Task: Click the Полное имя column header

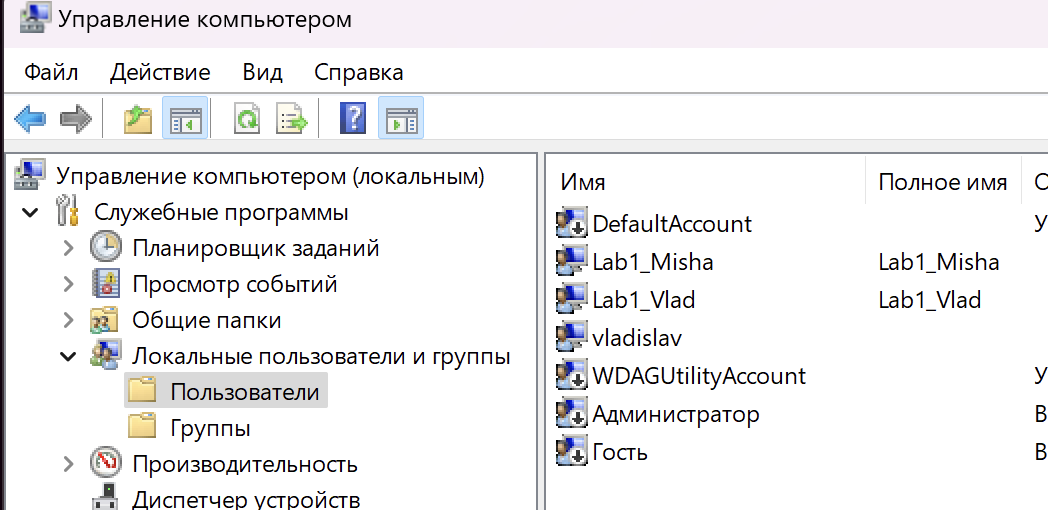Action: 942,182
